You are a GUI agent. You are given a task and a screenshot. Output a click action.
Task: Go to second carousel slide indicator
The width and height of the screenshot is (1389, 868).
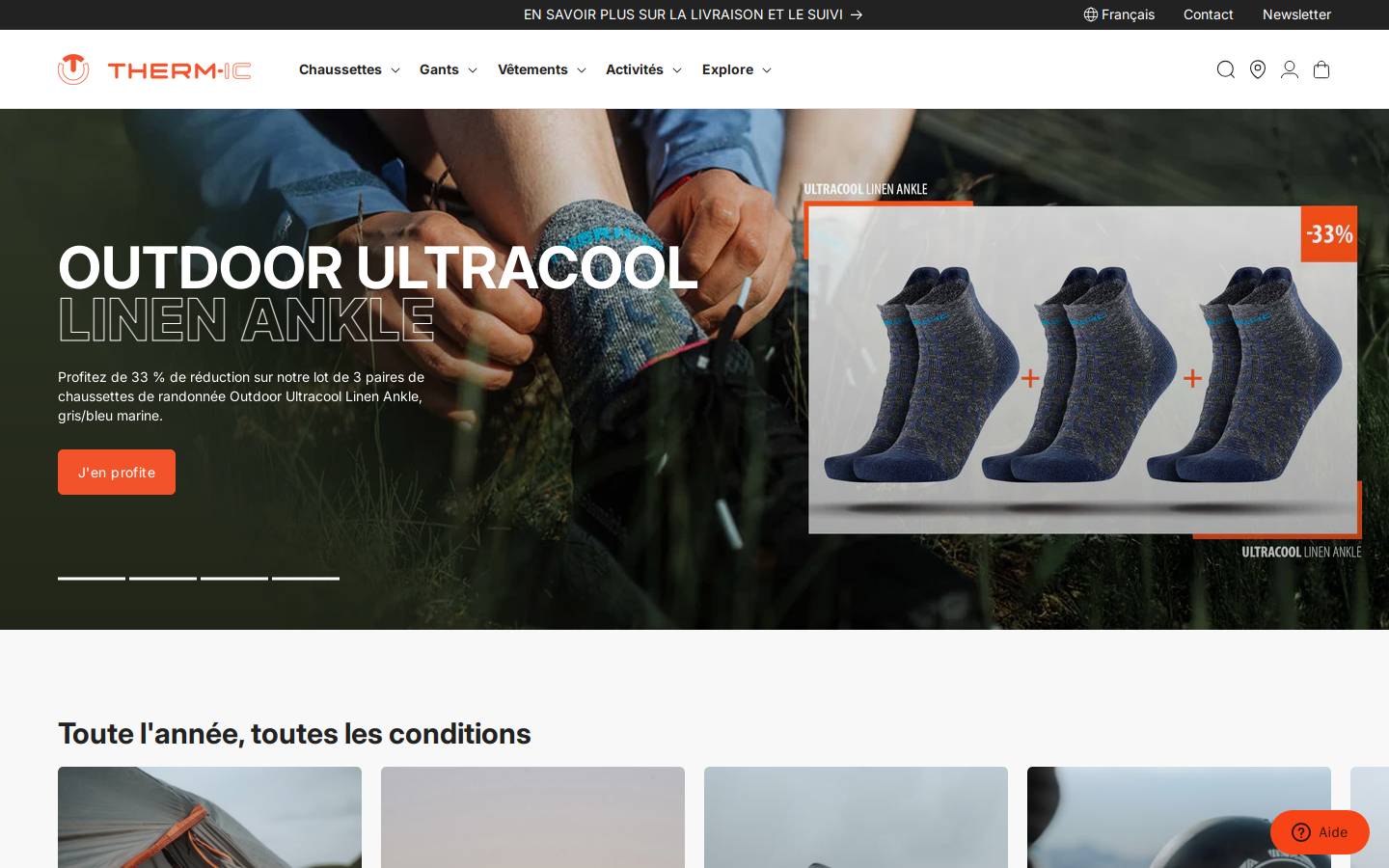[163, 578]
